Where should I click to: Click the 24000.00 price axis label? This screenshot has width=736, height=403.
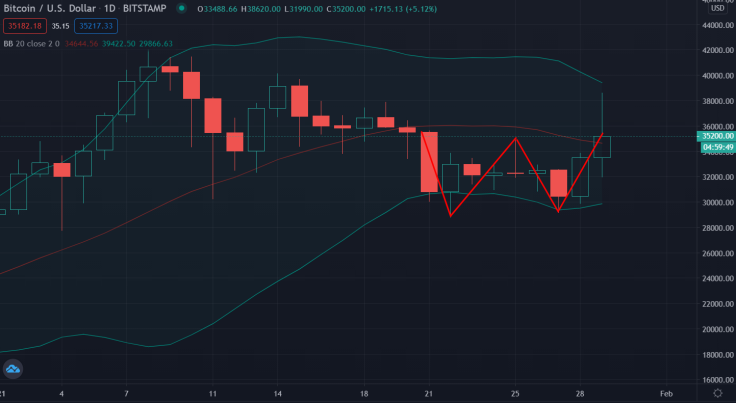pyautogui.click(x=718, y=278)
